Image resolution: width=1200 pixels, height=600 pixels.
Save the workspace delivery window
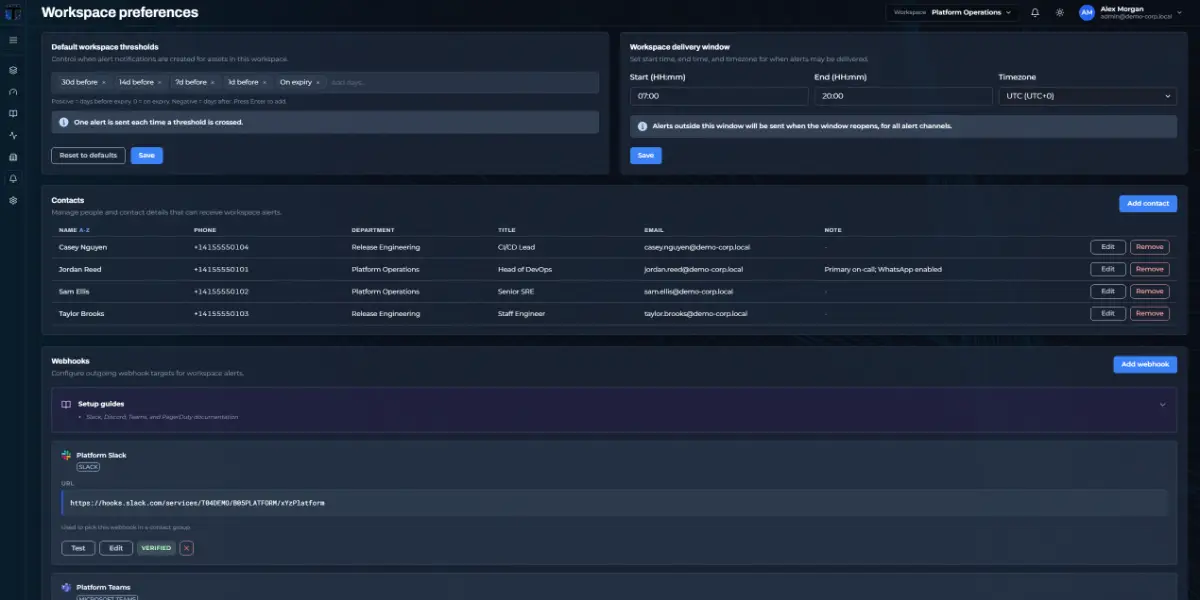pyautogui.click(x=645, y=155)
